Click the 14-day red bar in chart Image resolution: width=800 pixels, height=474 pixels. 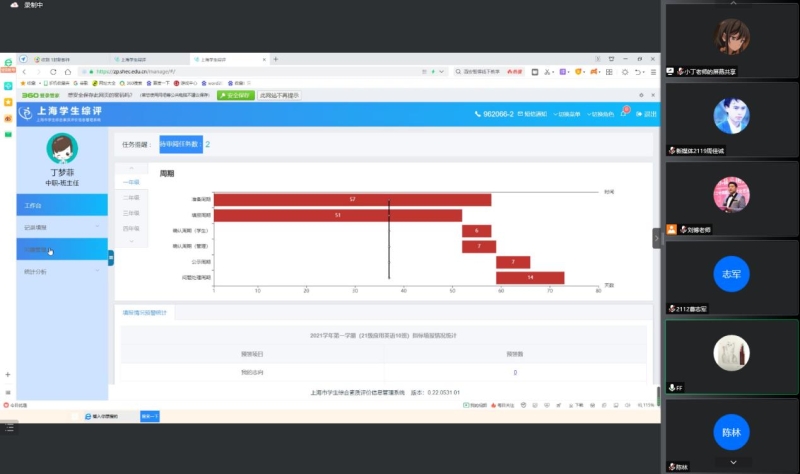click(530, 278)
